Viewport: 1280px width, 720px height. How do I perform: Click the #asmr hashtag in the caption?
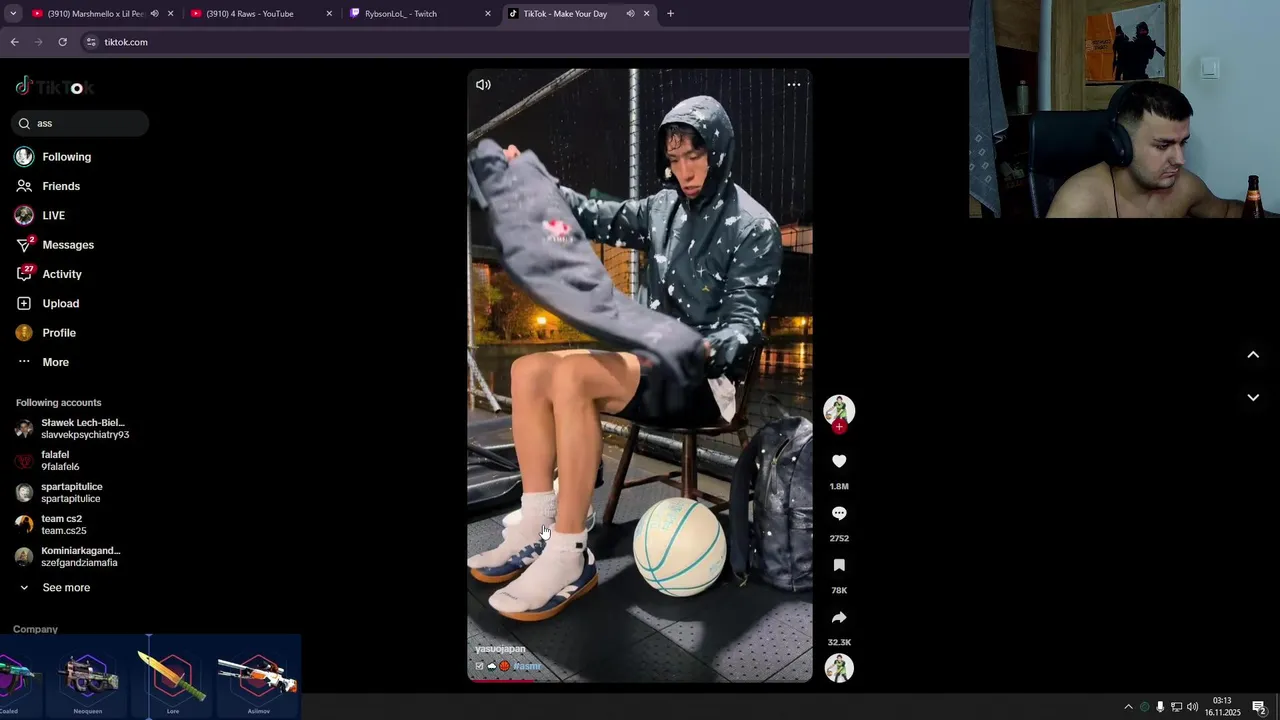(x=527, y=666)
